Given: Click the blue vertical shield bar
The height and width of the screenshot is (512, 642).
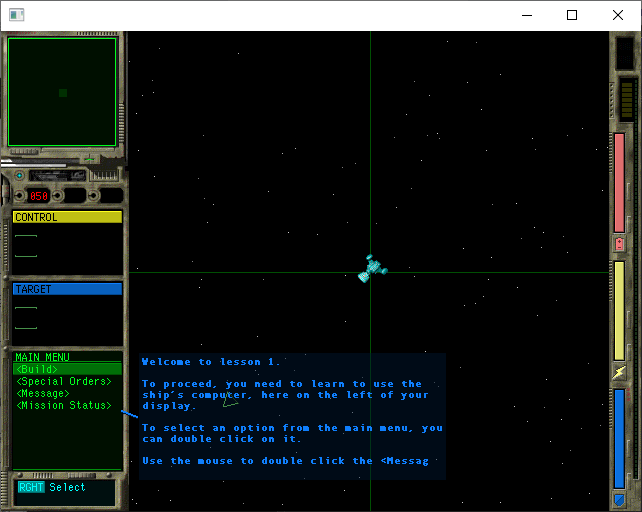Looking at the screenshot, I should tap(619, 439).
